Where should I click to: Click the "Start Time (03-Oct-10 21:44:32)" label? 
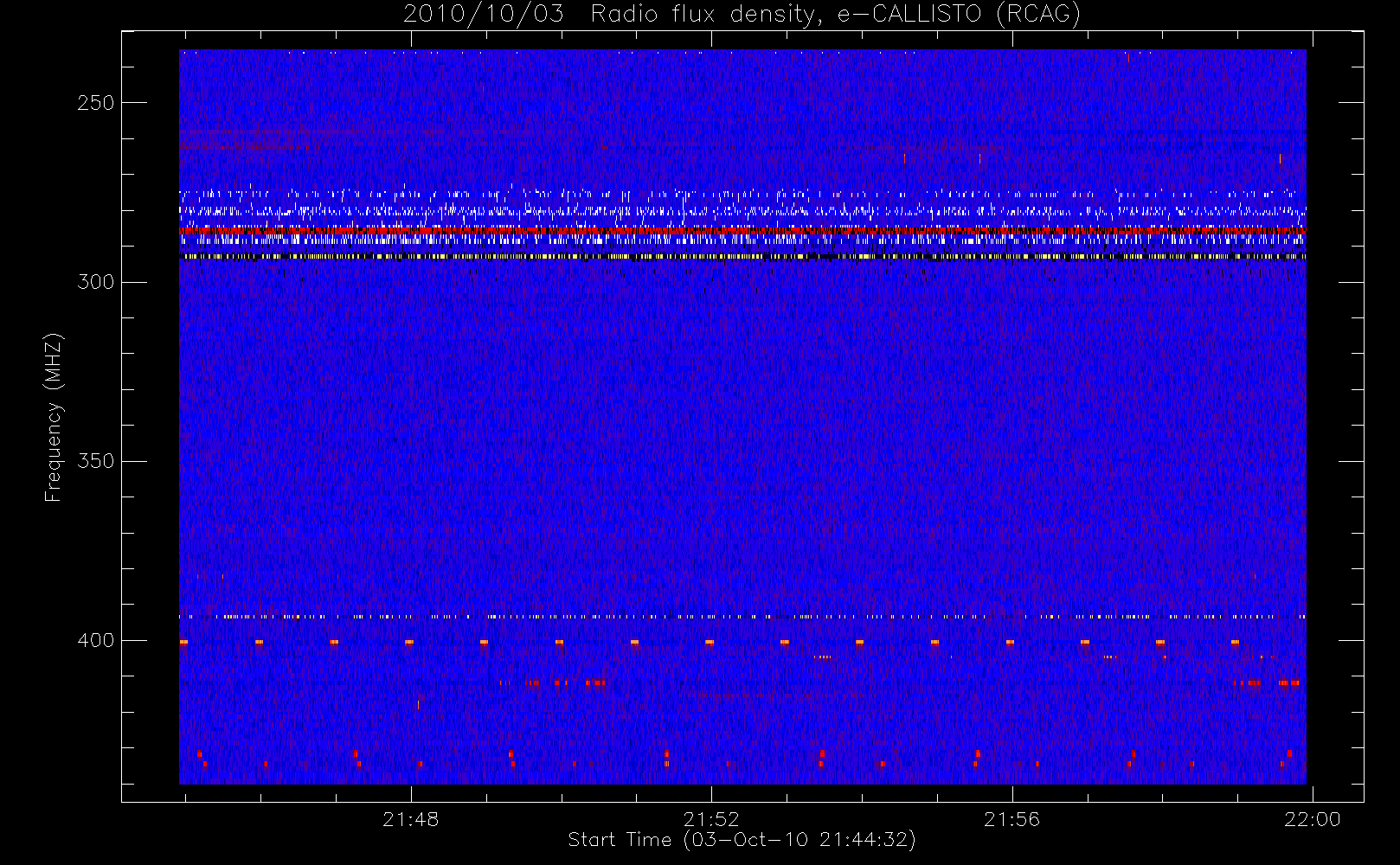(742, 840)
